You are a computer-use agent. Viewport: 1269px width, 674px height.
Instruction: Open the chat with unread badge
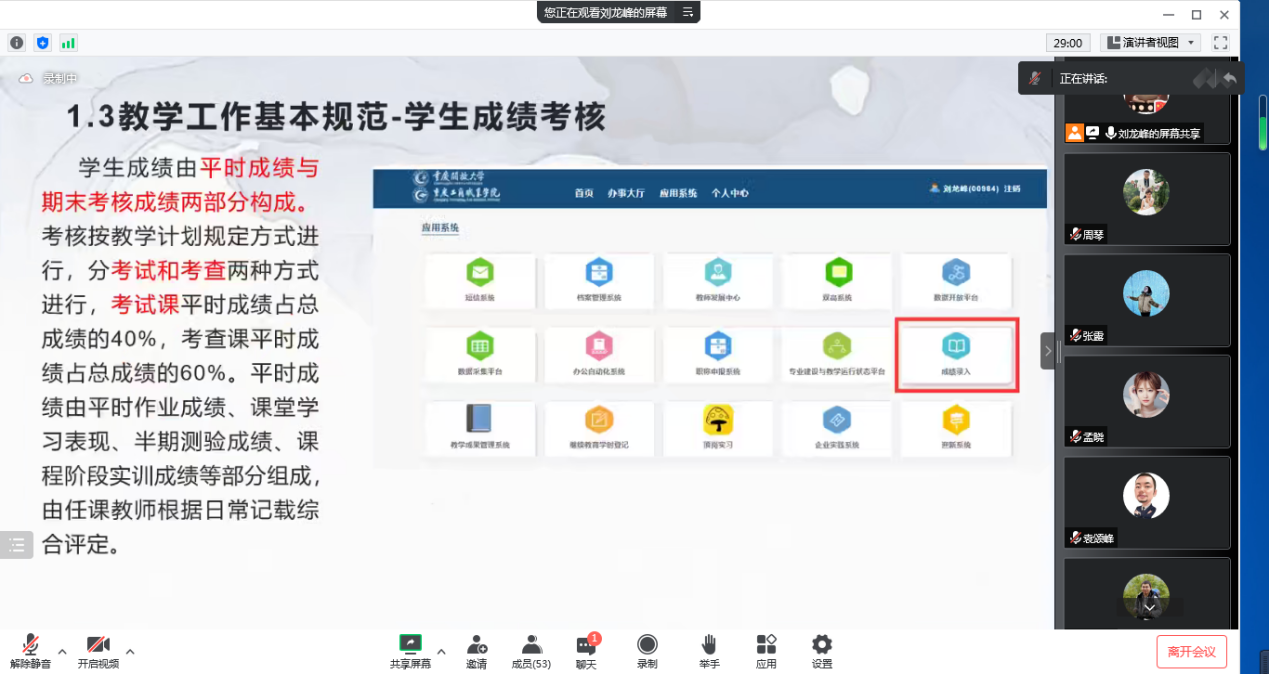coord(586,650)
